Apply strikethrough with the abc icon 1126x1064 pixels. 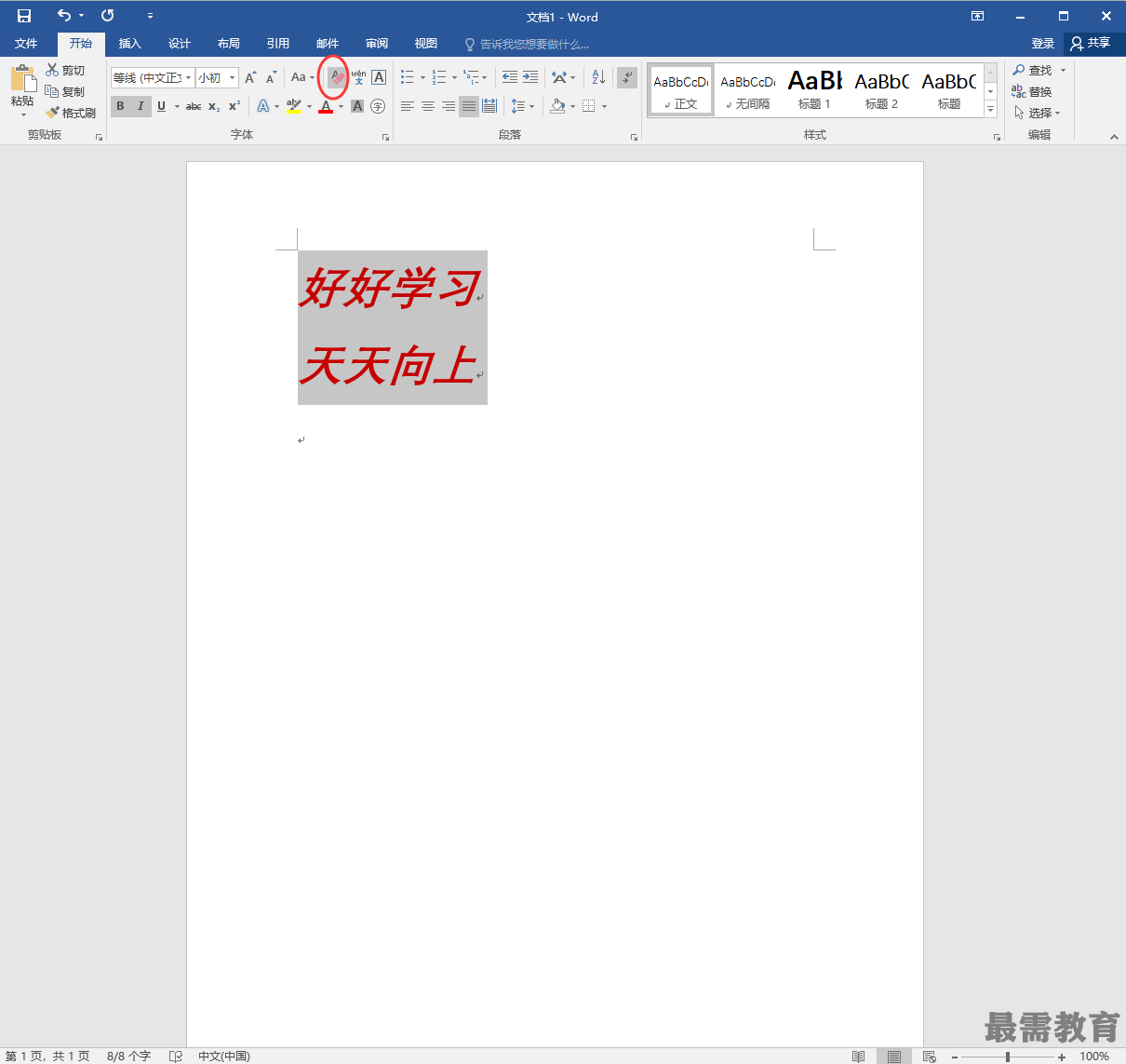tap(194, 106)
